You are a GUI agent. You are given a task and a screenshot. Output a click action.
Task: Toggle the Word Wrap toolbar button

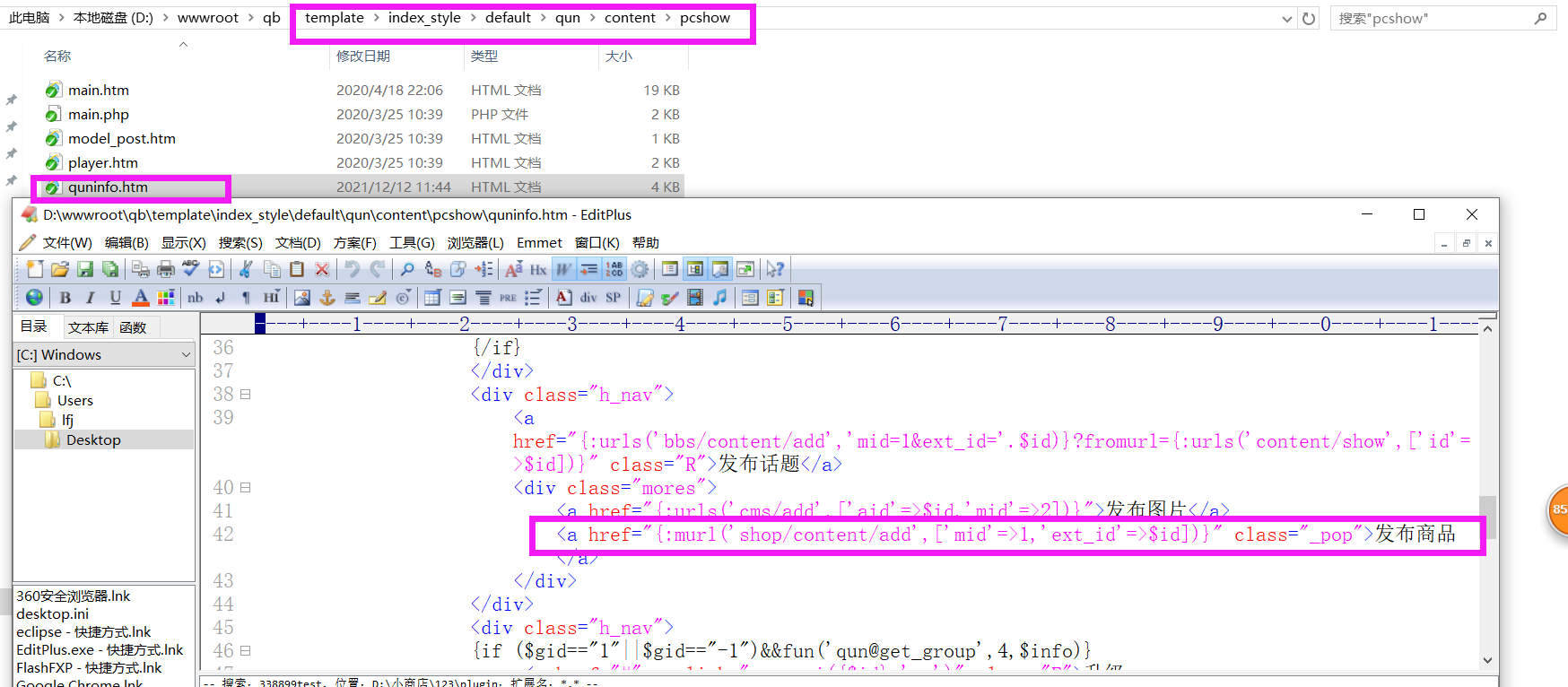[563, 269]
